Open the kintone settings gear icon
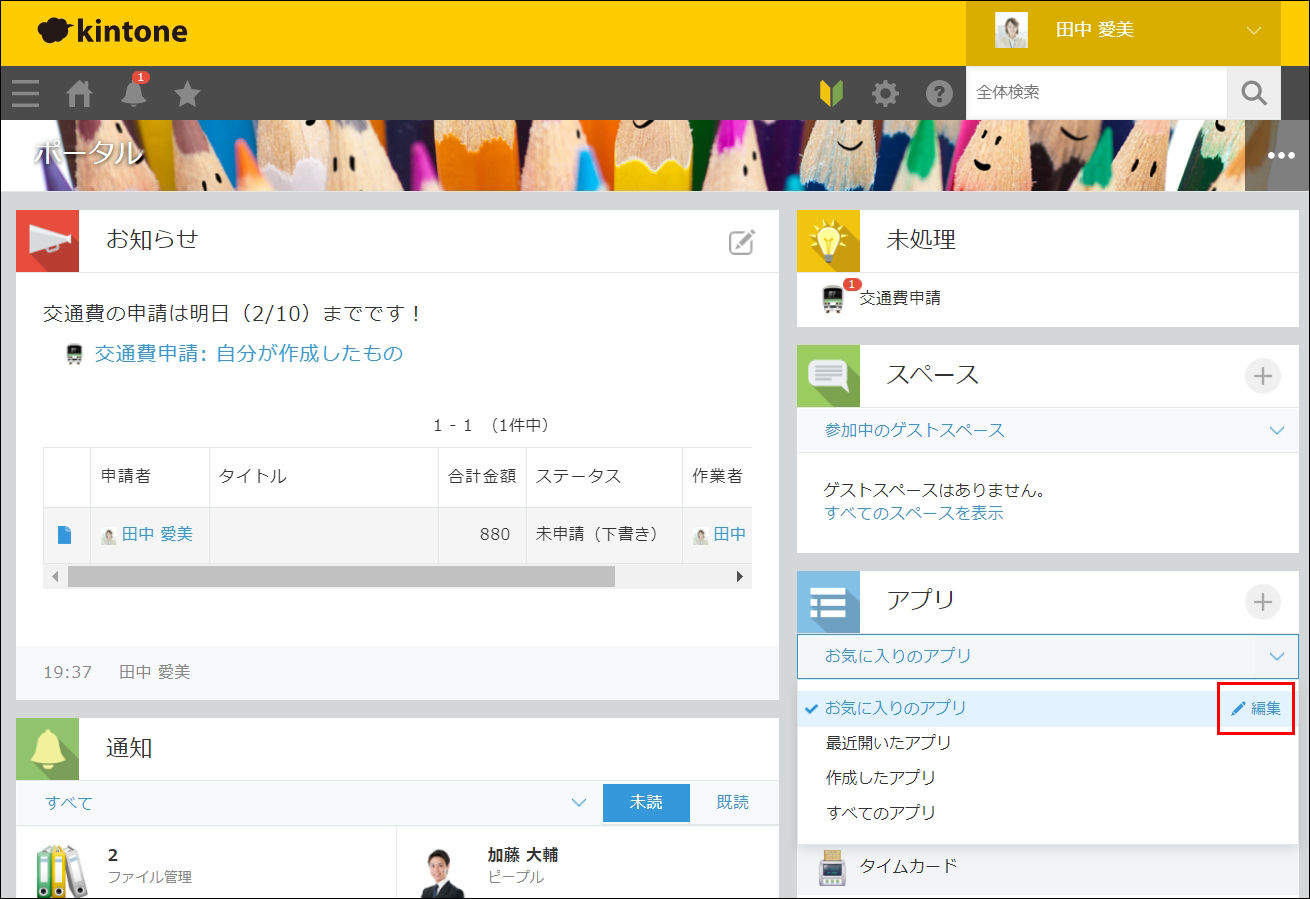This screenshot has width=1310, height=899. click(x=884, y=93)
